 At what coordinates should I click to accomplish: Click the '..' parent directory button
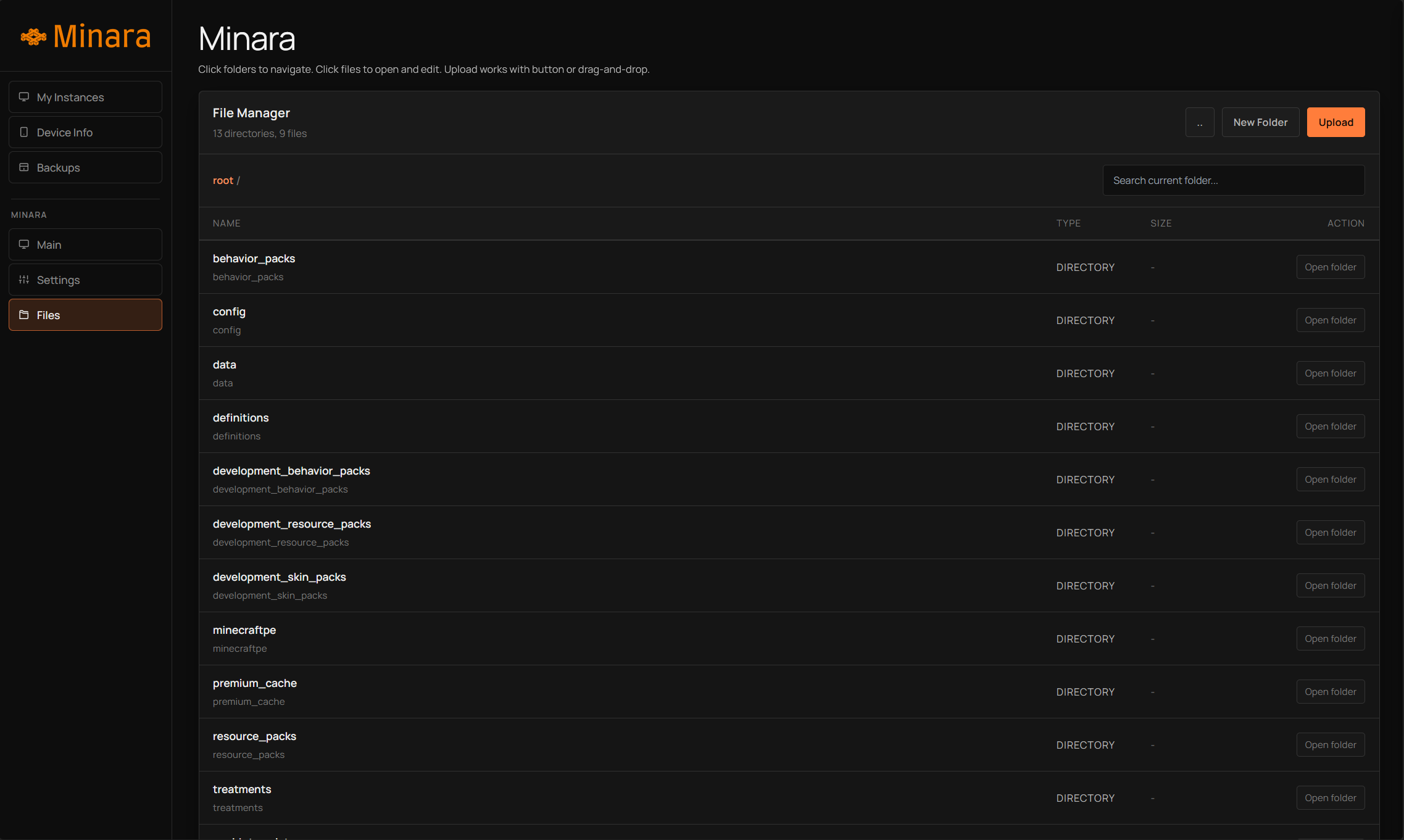coord(1200,122)
